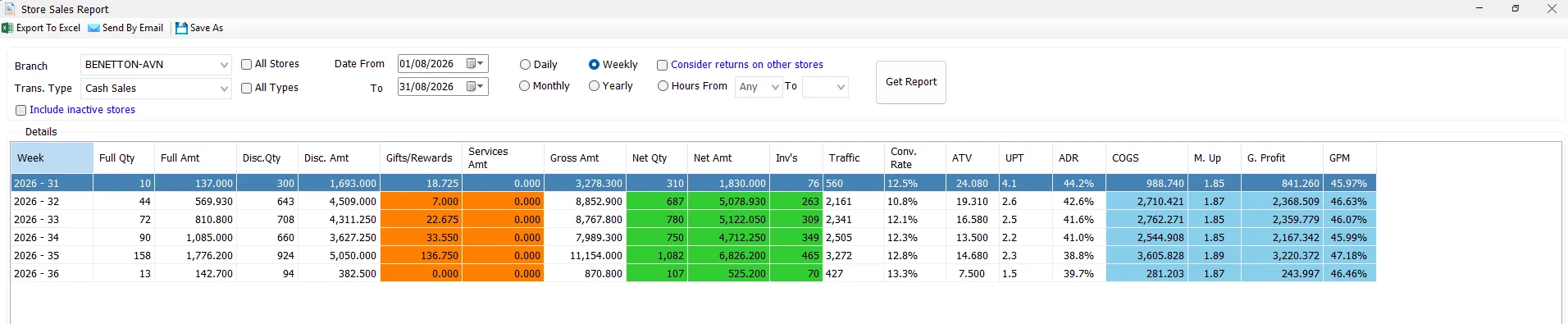Open the Date From calendar picker
Viewport: 1568px width, 324px height.
[x=476, y=64]
